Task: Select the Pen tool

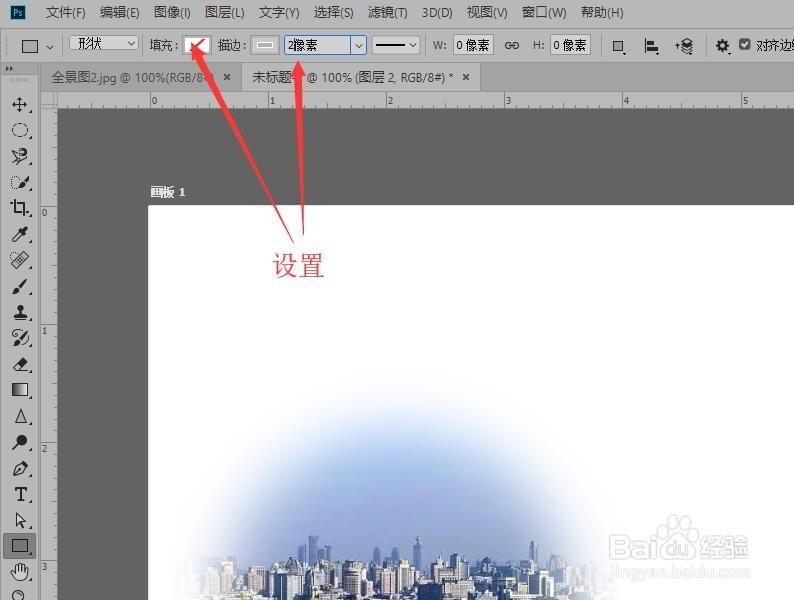Action: 20,468
